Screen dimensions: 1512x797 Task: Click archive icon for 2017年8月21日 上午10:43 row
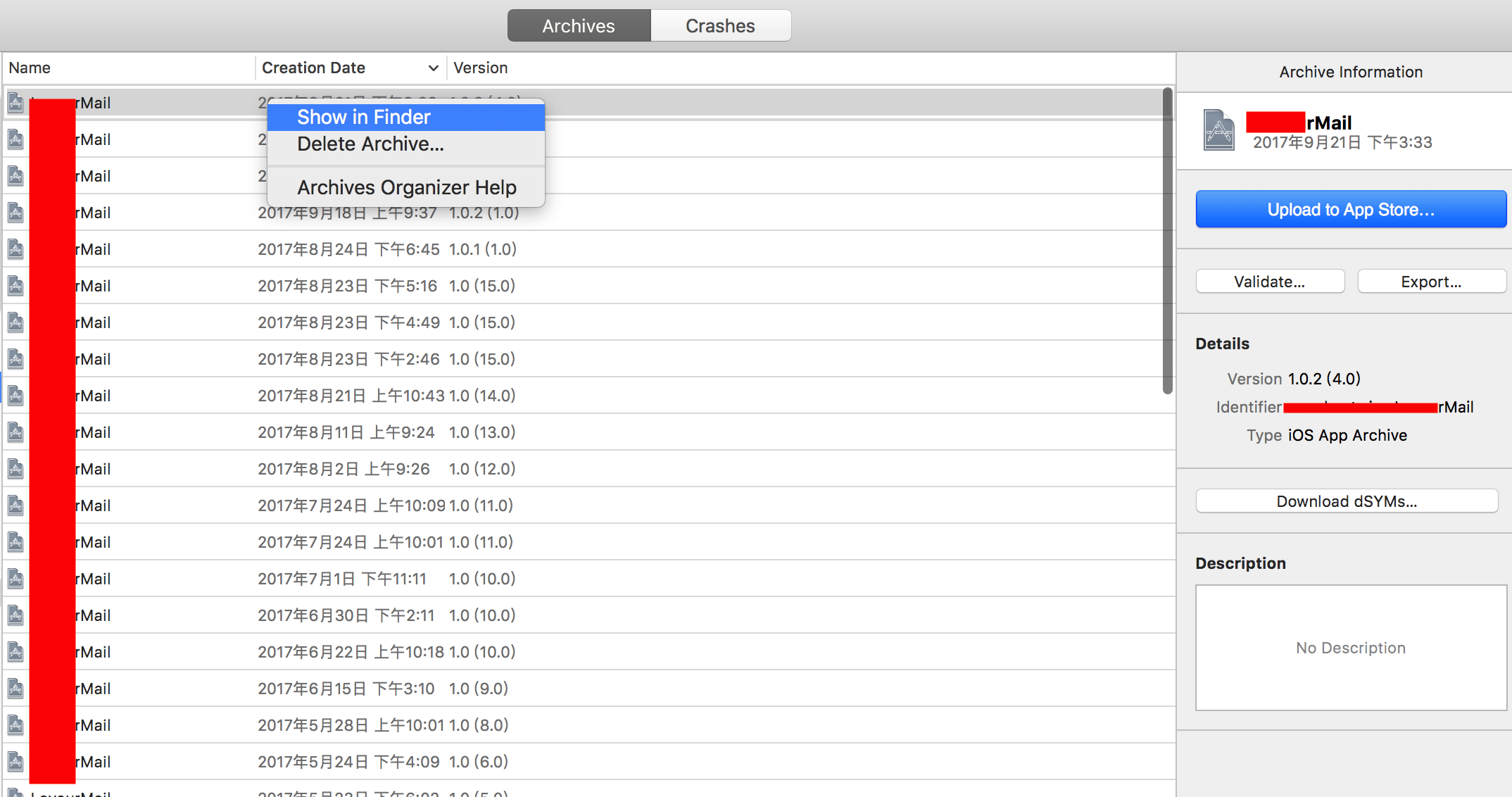coord(15,396)
